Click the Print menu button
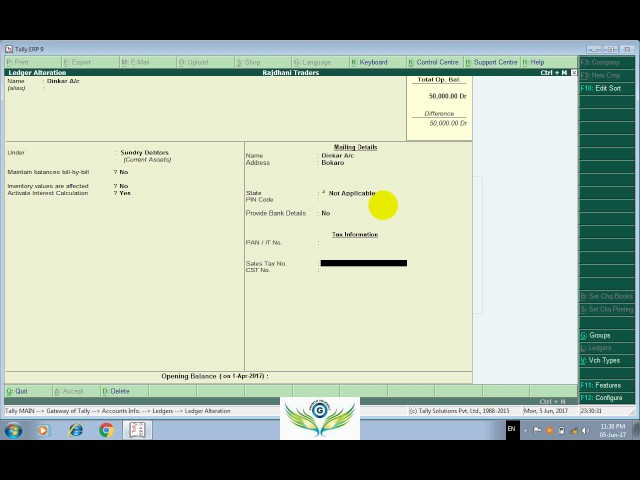Screen dimensions: 640x480 (33, 62)
